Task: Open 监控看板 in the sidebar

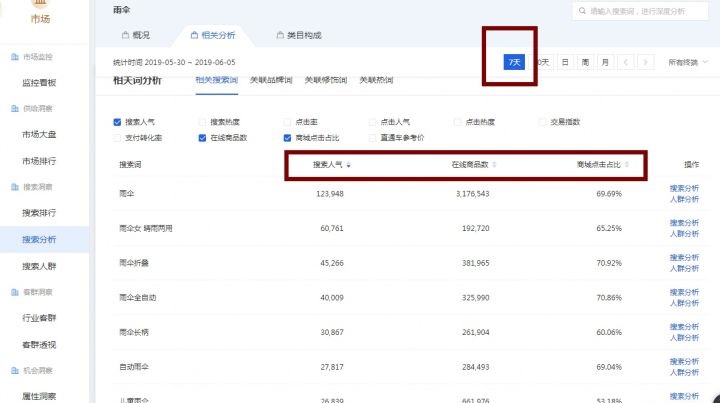Action: pyautogui.click(x=39, y=83)
